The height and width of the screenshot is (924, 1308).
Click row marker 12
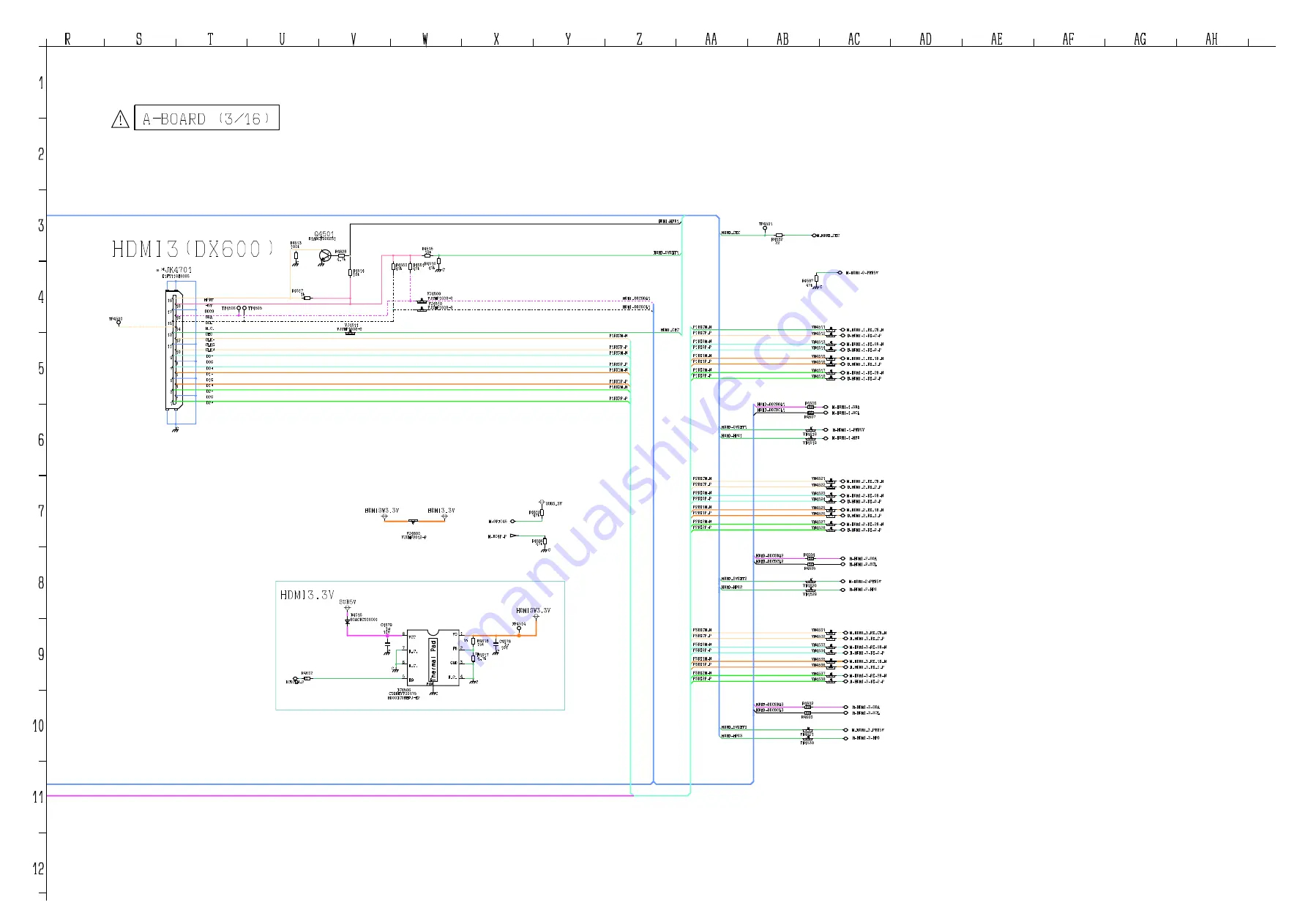coord(38,869)
